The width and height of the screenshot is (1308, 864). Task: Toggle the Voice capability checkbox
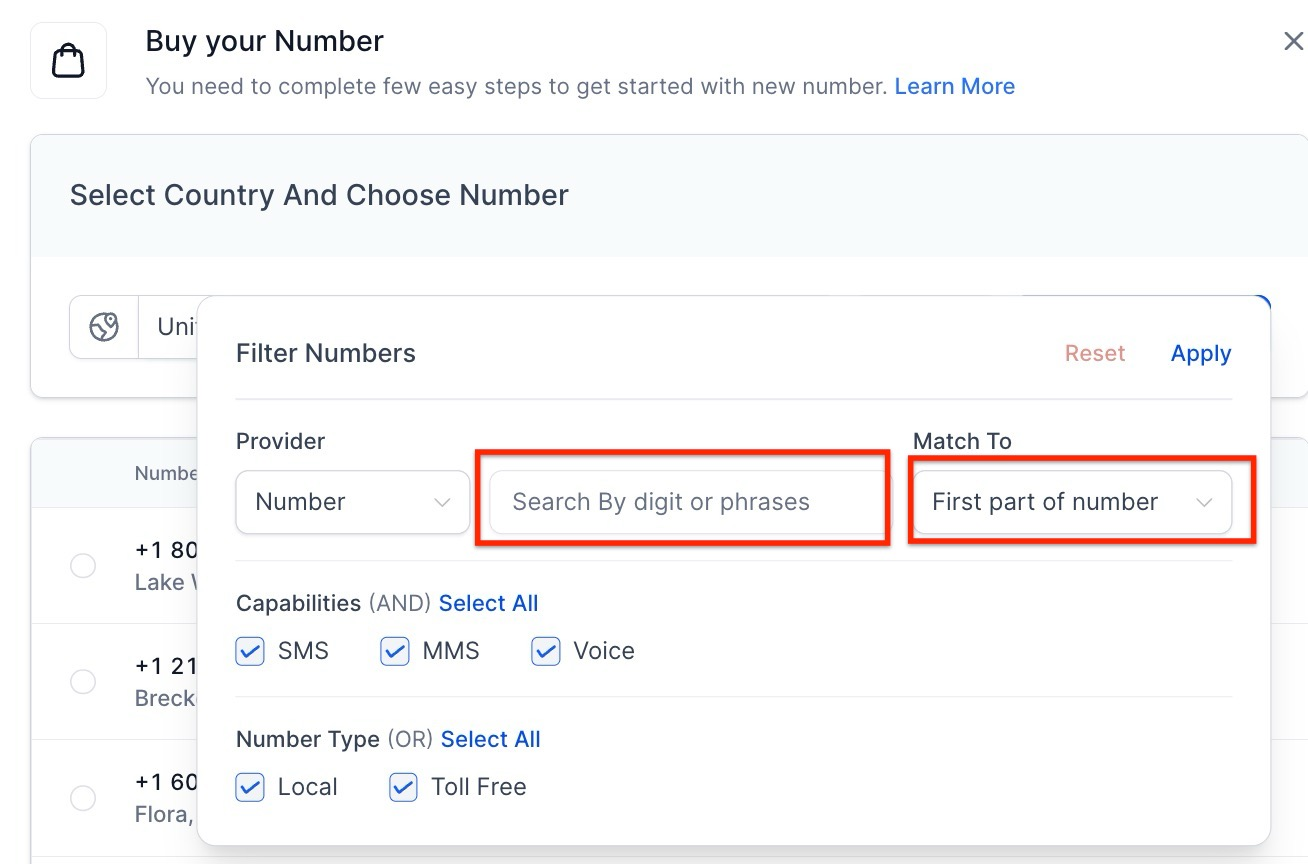(x=545, y=651)
